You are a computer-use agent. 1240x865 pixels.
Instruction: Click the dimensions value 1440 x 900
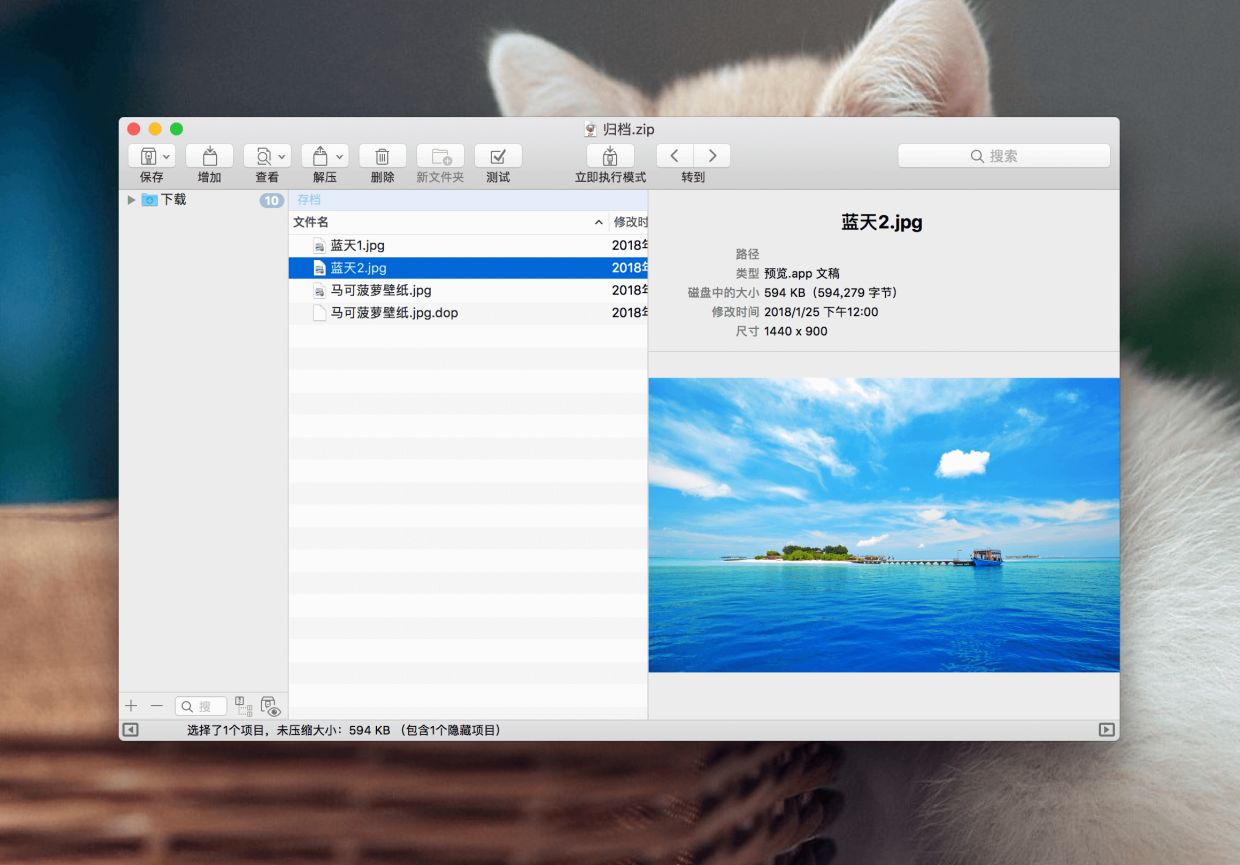(x=796, y=331)
